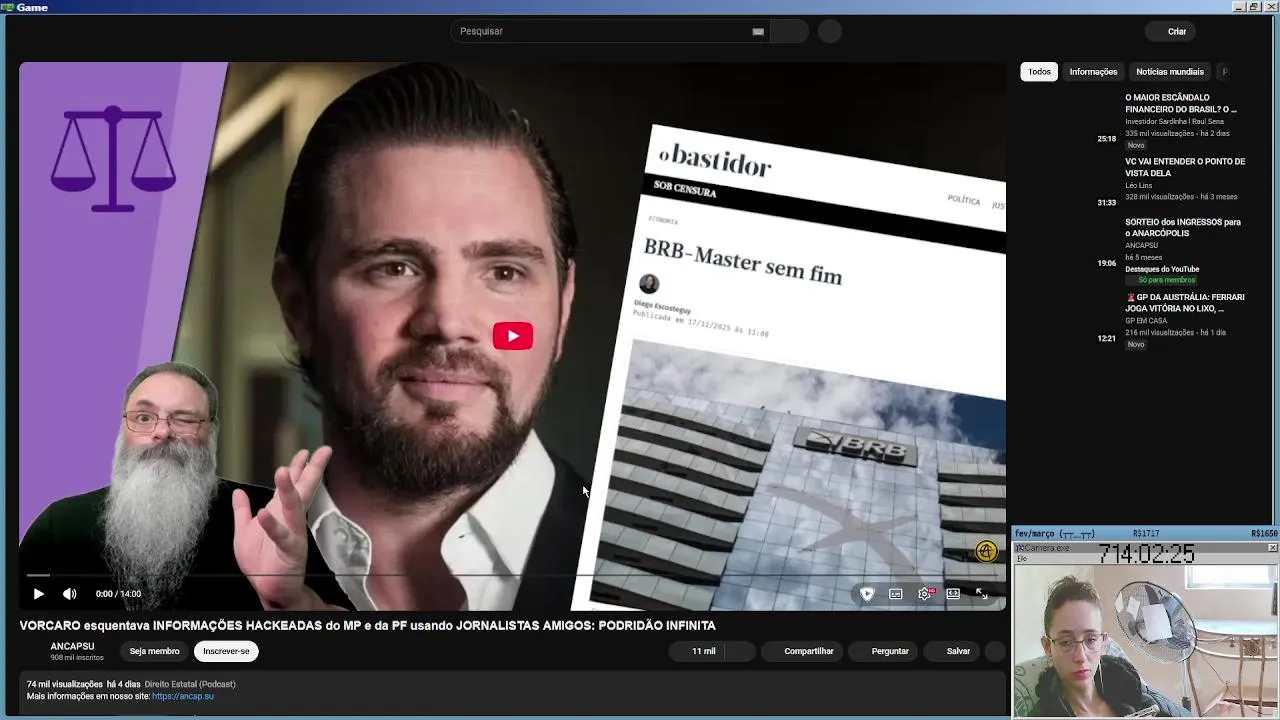Select the Informações filter chip

[1093, 72]
